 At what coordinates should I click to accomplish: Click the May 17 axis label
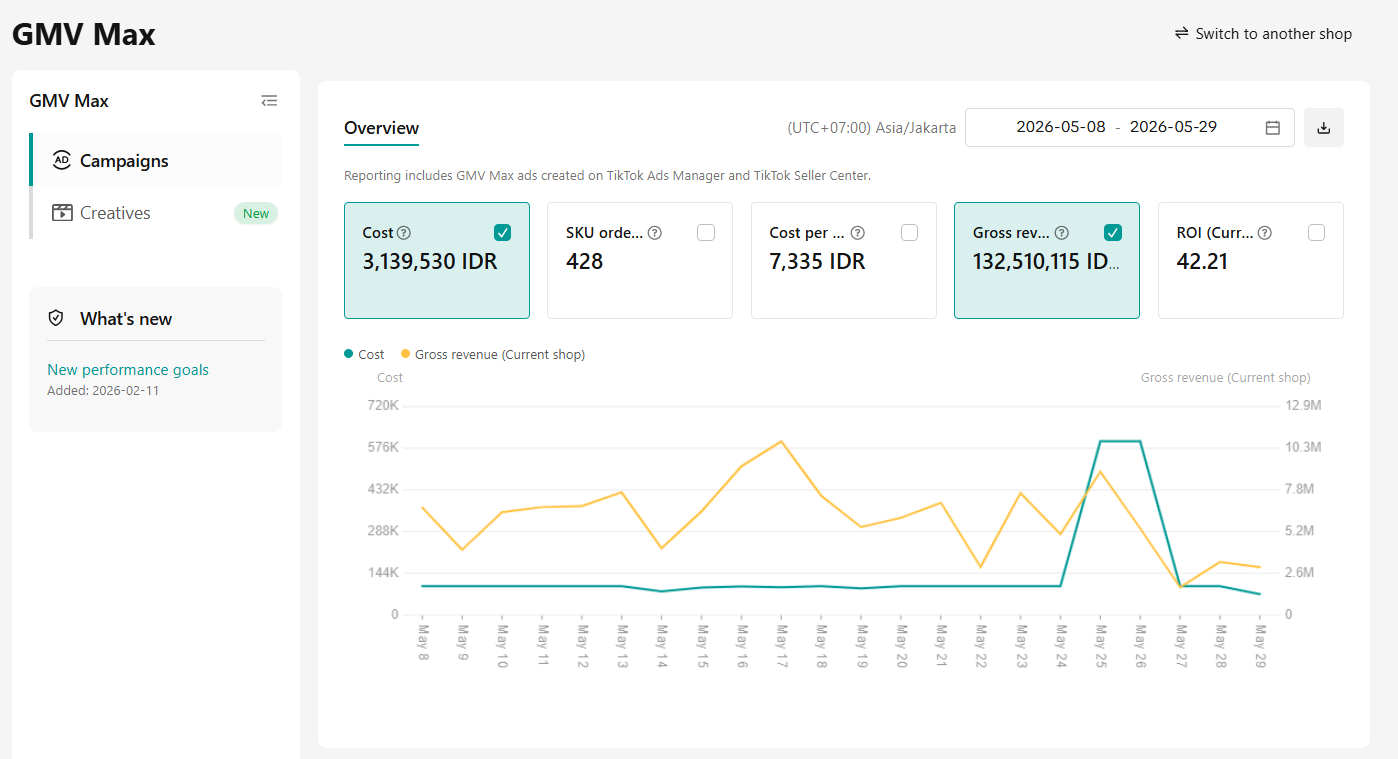(x=781, y=647)
